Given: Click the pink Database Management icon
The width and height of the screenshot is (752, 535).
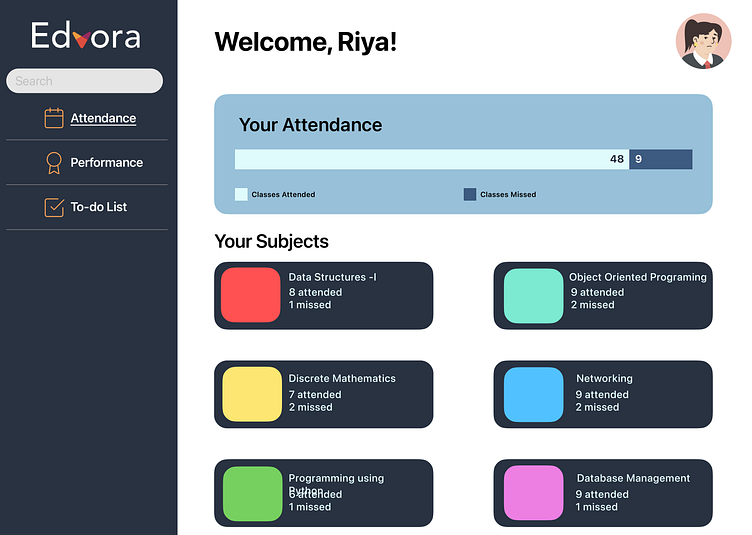Looking at the screenshot, I should coord(533,493).
